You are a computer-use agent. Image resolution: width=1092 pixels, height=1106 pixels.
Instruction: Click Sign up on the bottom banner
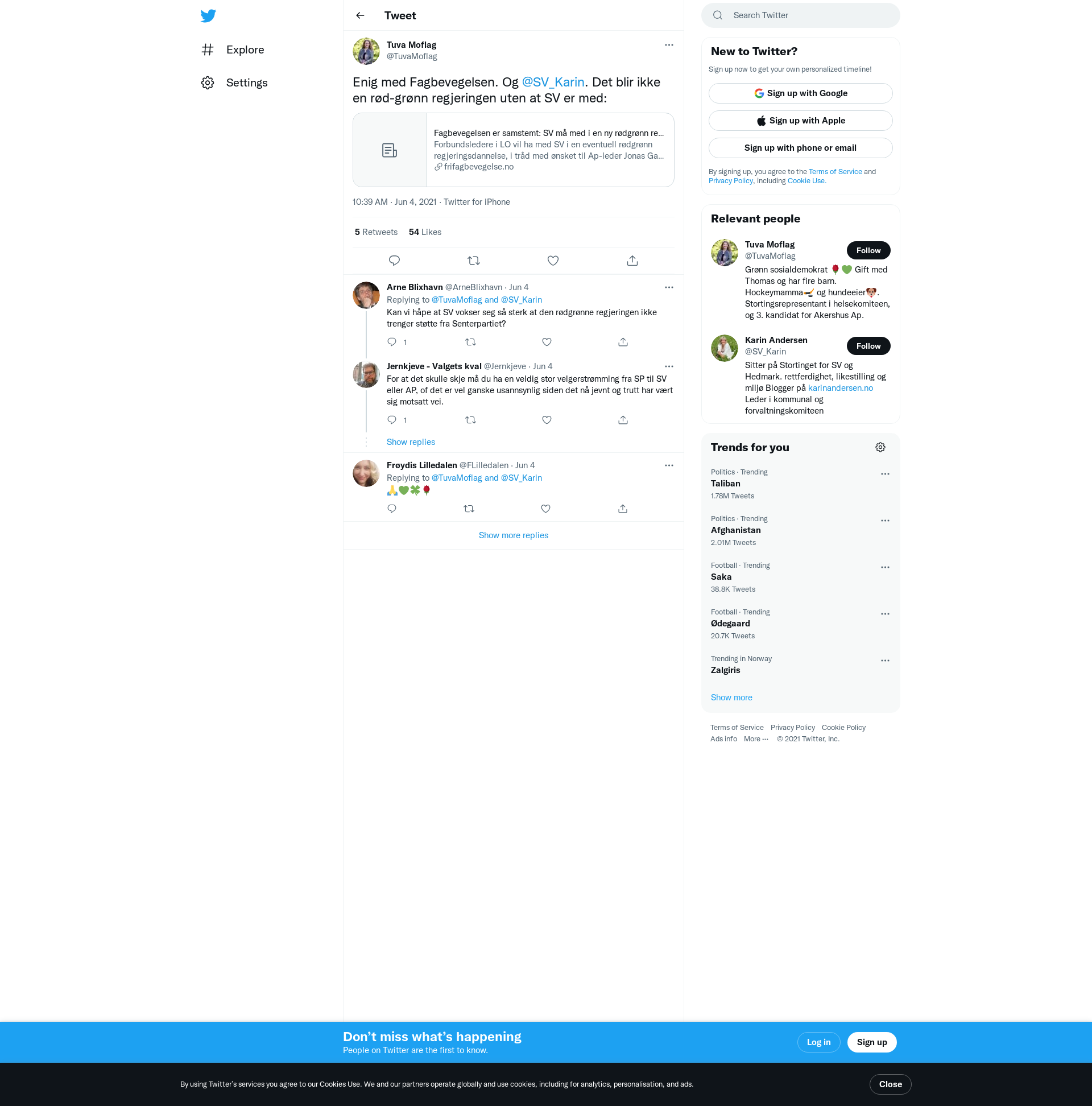871,1042
